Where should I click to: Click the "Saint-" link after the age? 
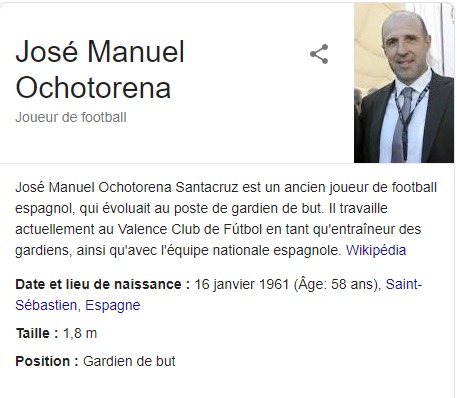404,284
